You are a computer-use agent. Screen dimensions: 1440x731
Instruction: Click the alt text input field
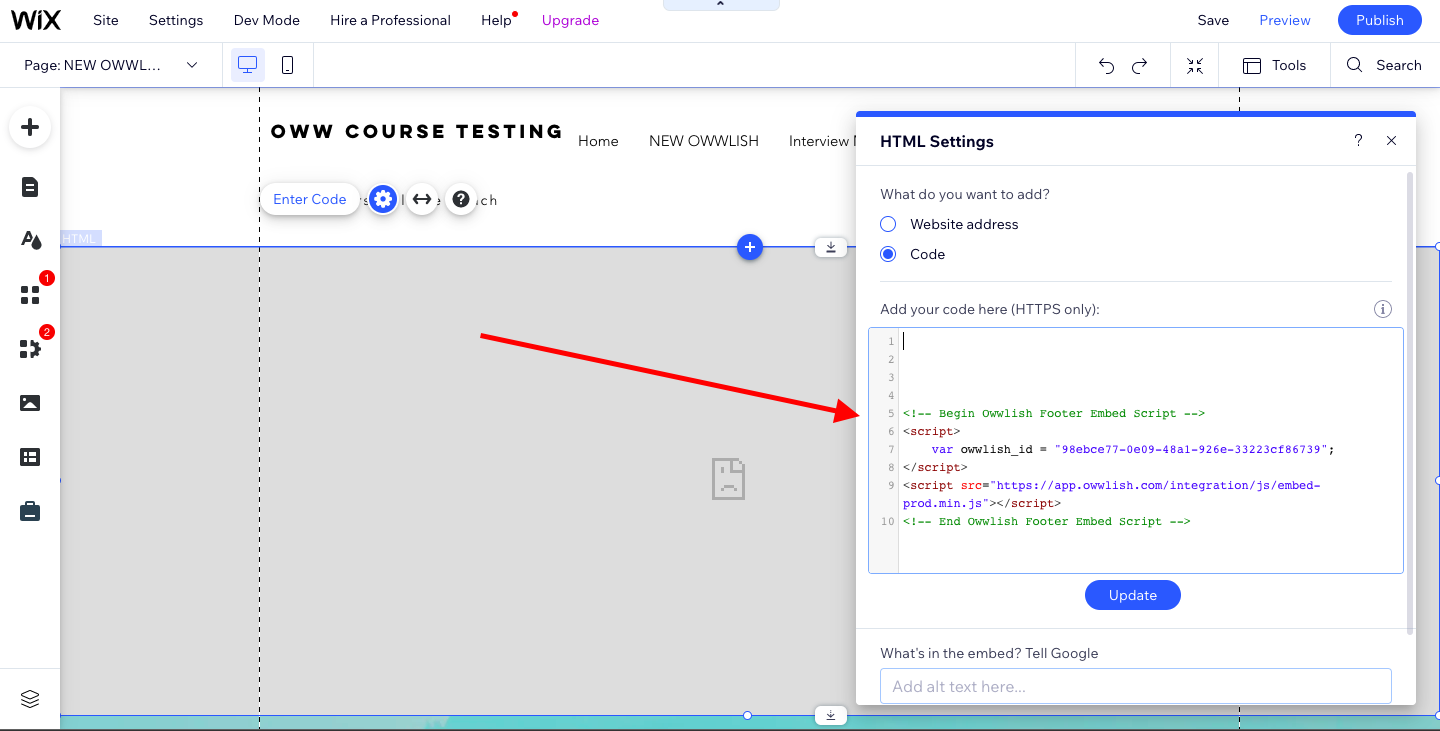[x=1136, y=686]
